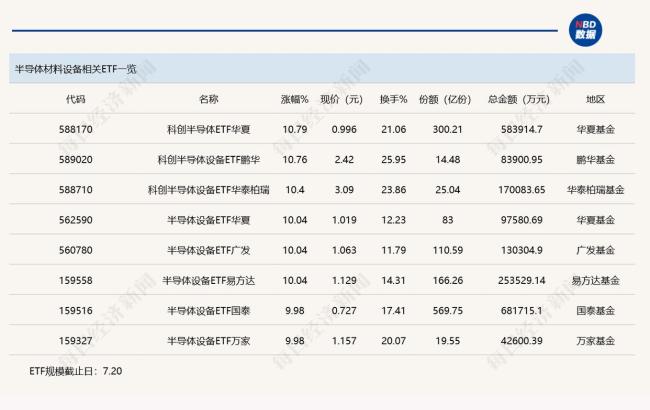
Task: Select code 562590
Action: (75, 220)
